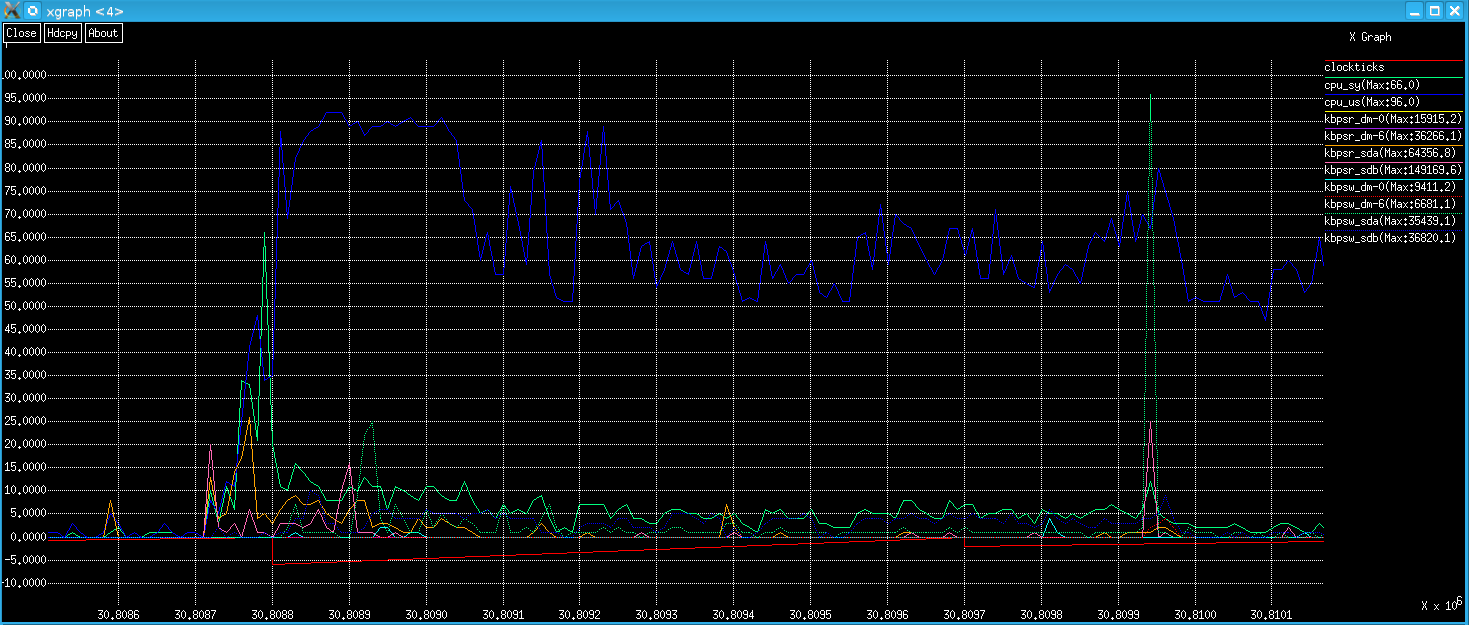Close the xgraph window via title bar

pyautogui.click(x=1454, y=10)
